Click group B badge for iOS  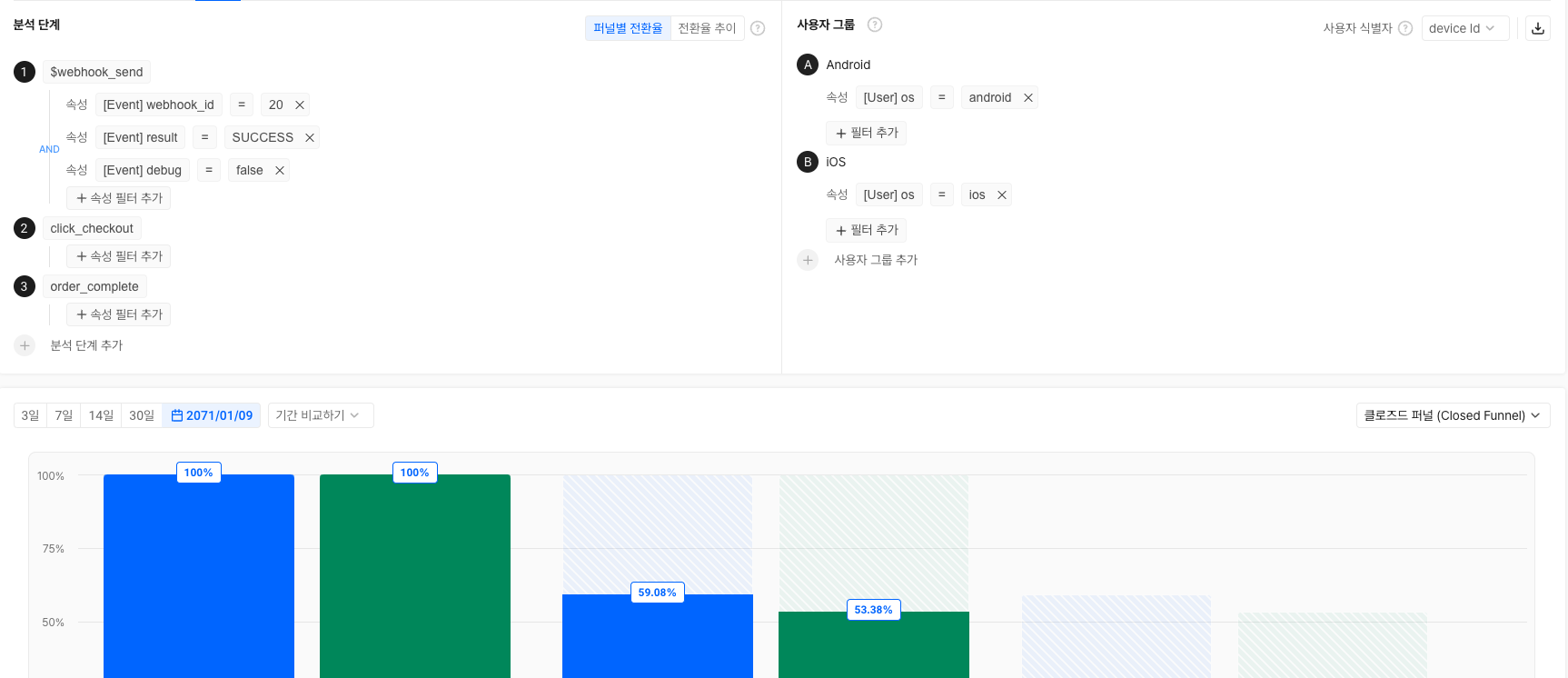(x=808, y=162)
